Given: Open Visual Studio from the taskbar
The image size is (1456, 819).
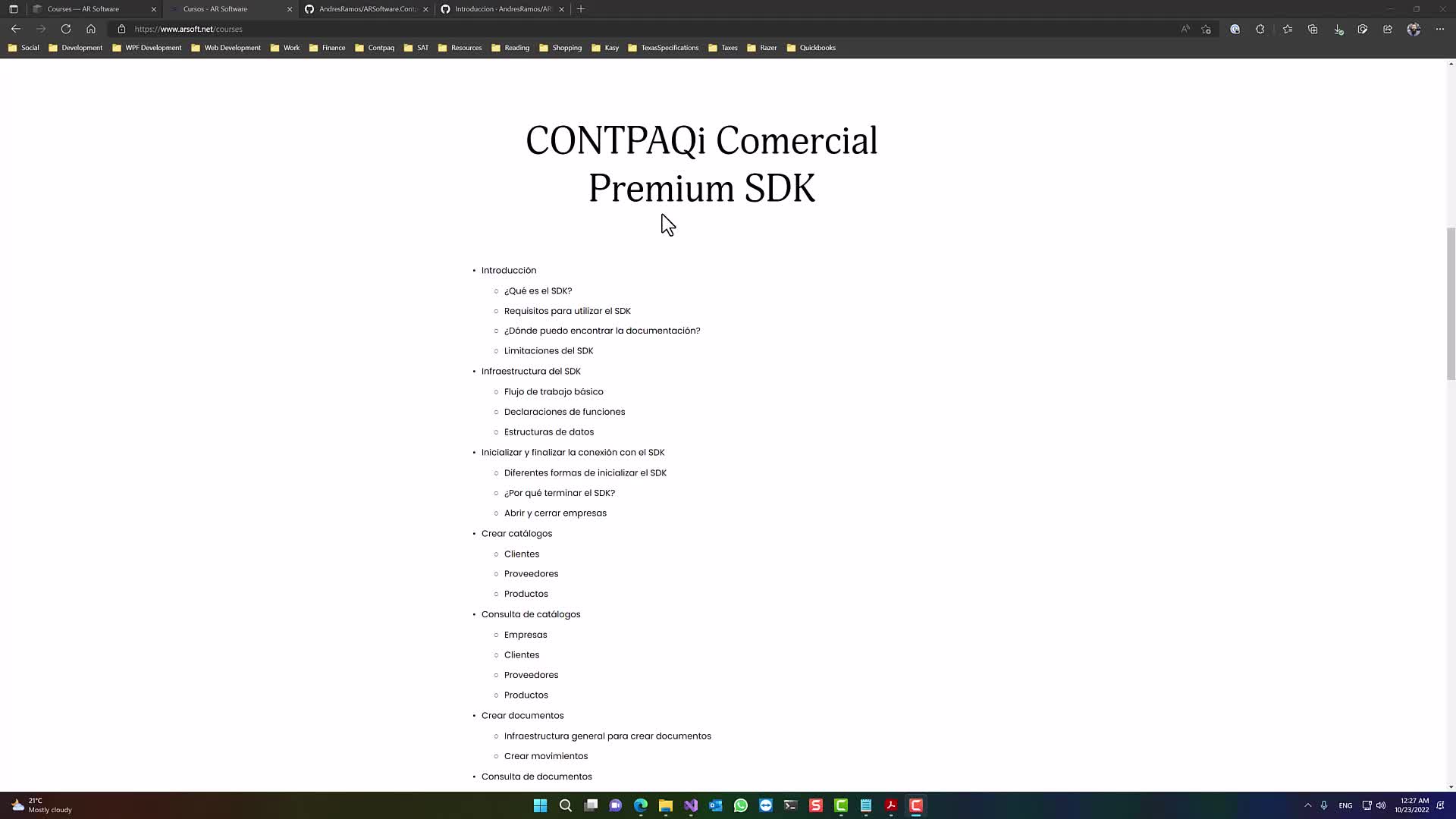Looking at the screenshot, I should point(691,805).
